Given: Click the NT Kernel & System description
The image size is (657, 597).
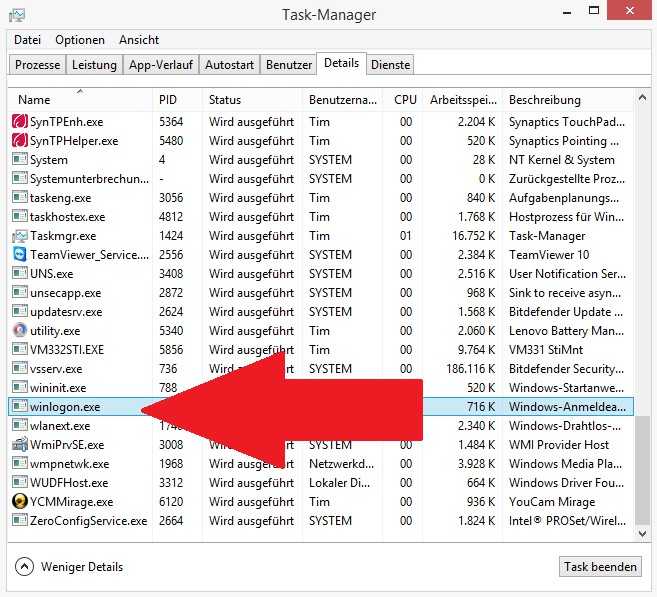Looking at the screenshot, I should point(561,160).
